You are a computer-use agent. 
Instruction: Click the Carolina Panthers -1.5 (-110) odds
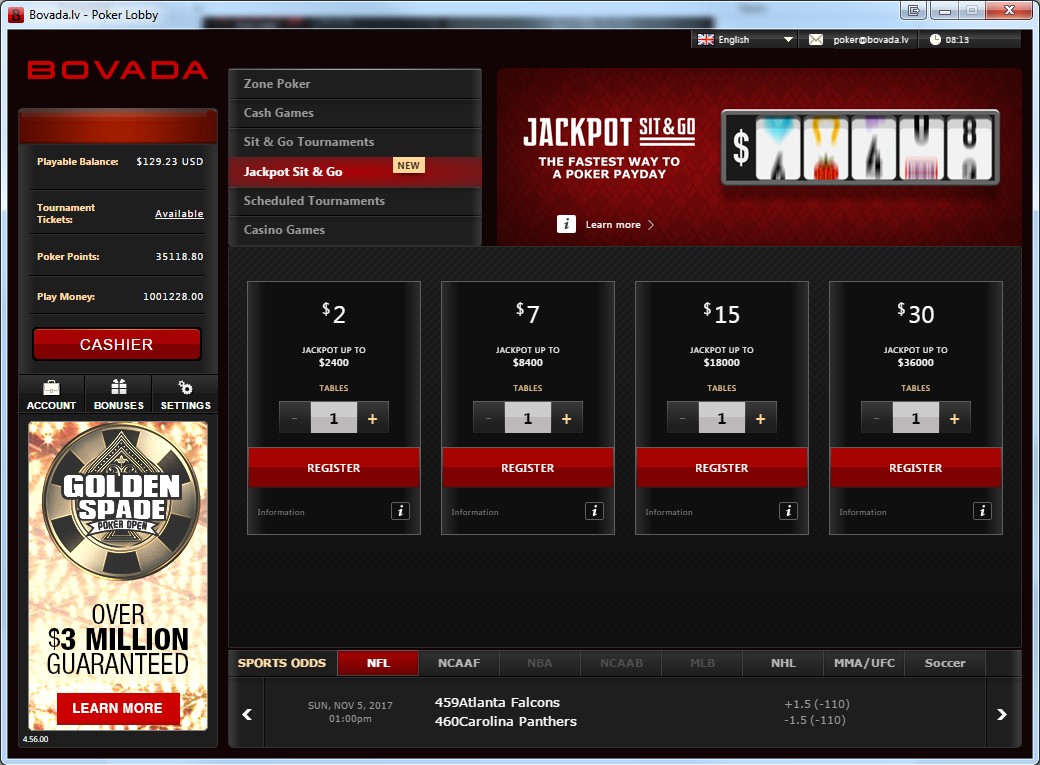(814, 720)
